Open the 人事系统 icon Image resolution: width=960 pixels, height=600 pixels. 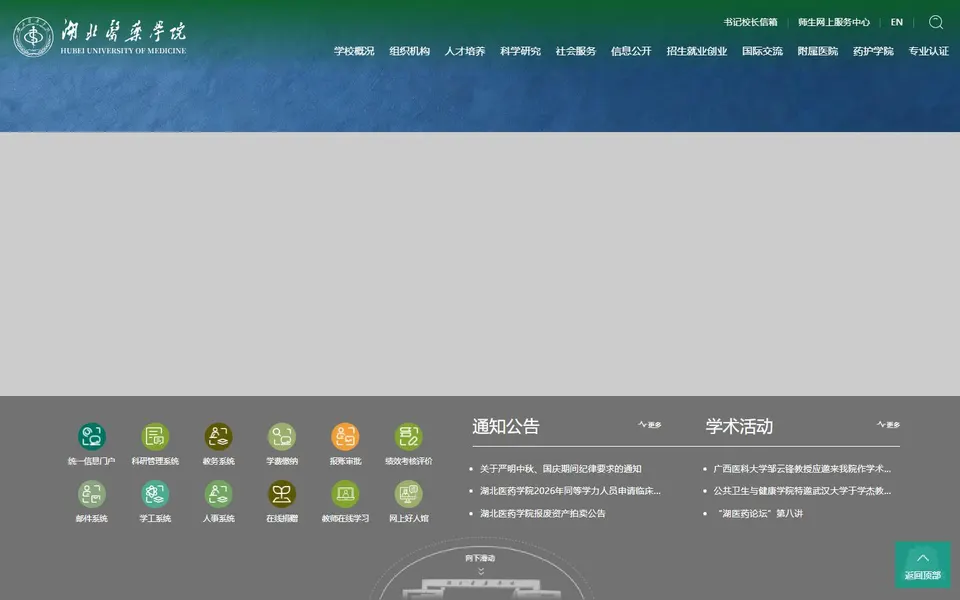tap(219, 494)
